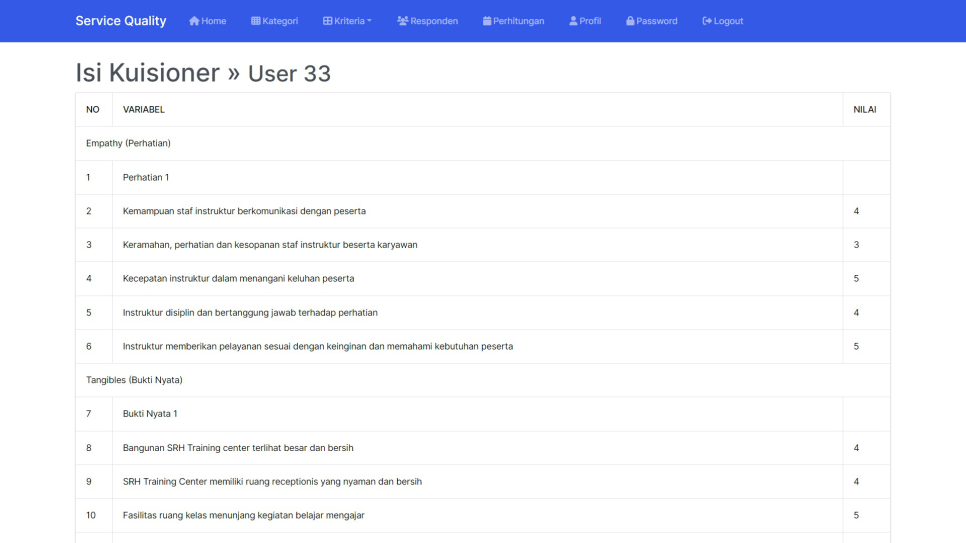Viewport: 966px width, 543px height.
Task: Click Bangunan SRH Training center row text
Action: (x=238, y=448)
